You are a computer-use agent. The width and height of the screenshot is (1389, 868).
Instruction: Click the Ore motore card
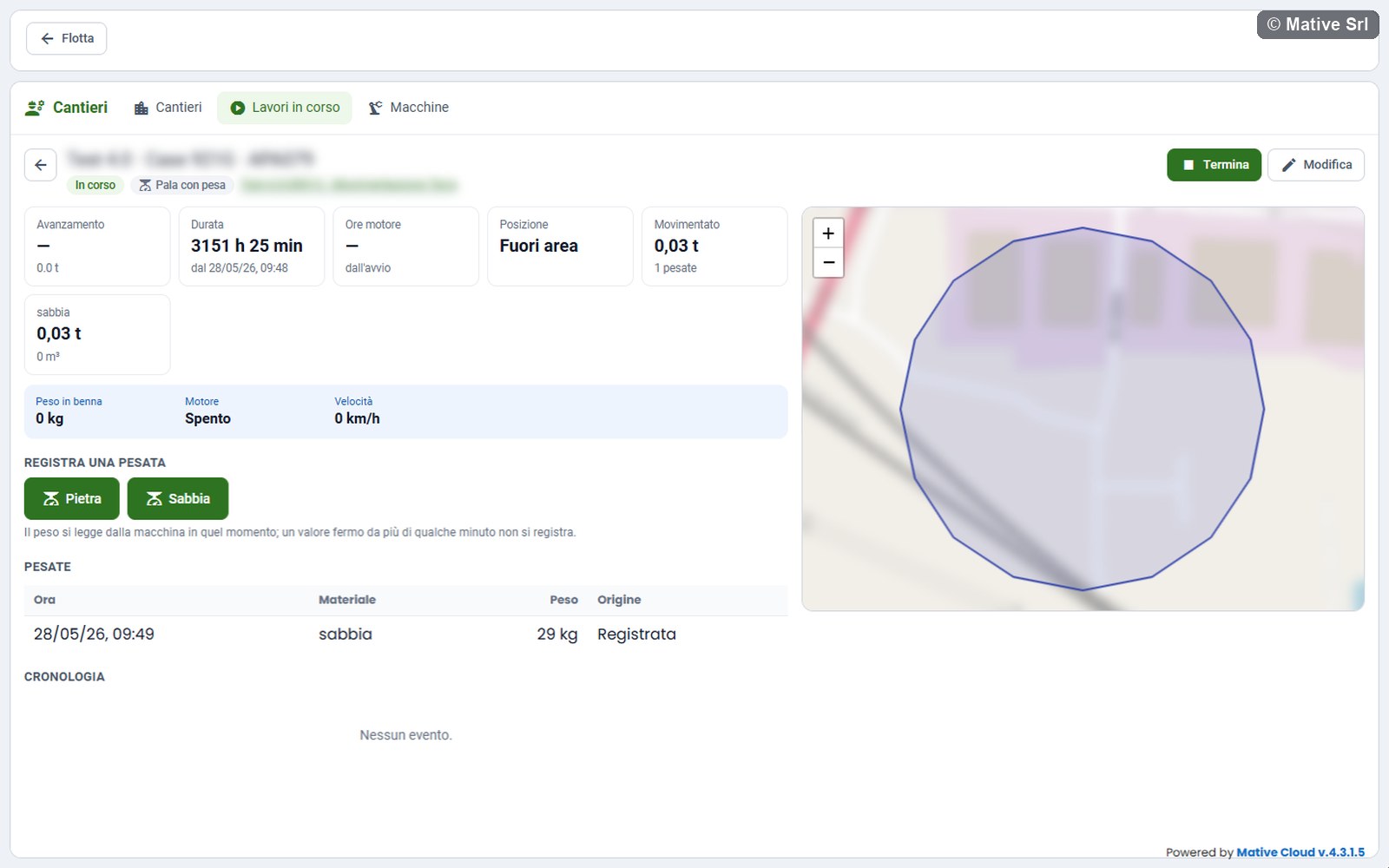click(x=406, y=247)
